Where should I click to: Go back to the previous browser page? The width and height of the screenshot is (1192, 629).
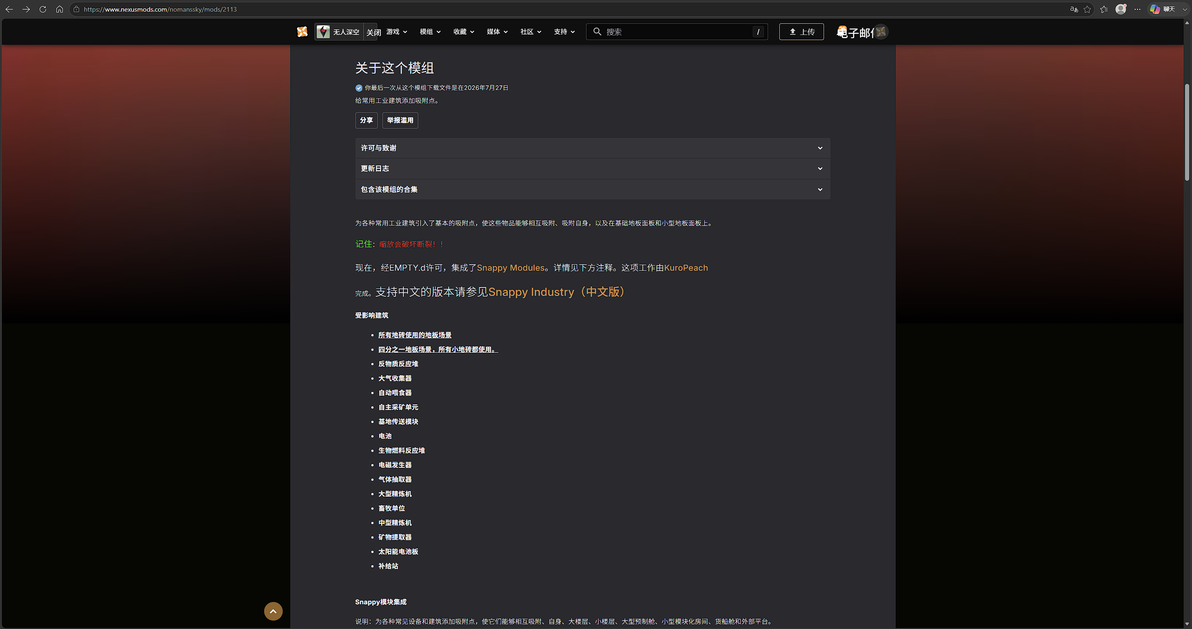click(9, 9)
